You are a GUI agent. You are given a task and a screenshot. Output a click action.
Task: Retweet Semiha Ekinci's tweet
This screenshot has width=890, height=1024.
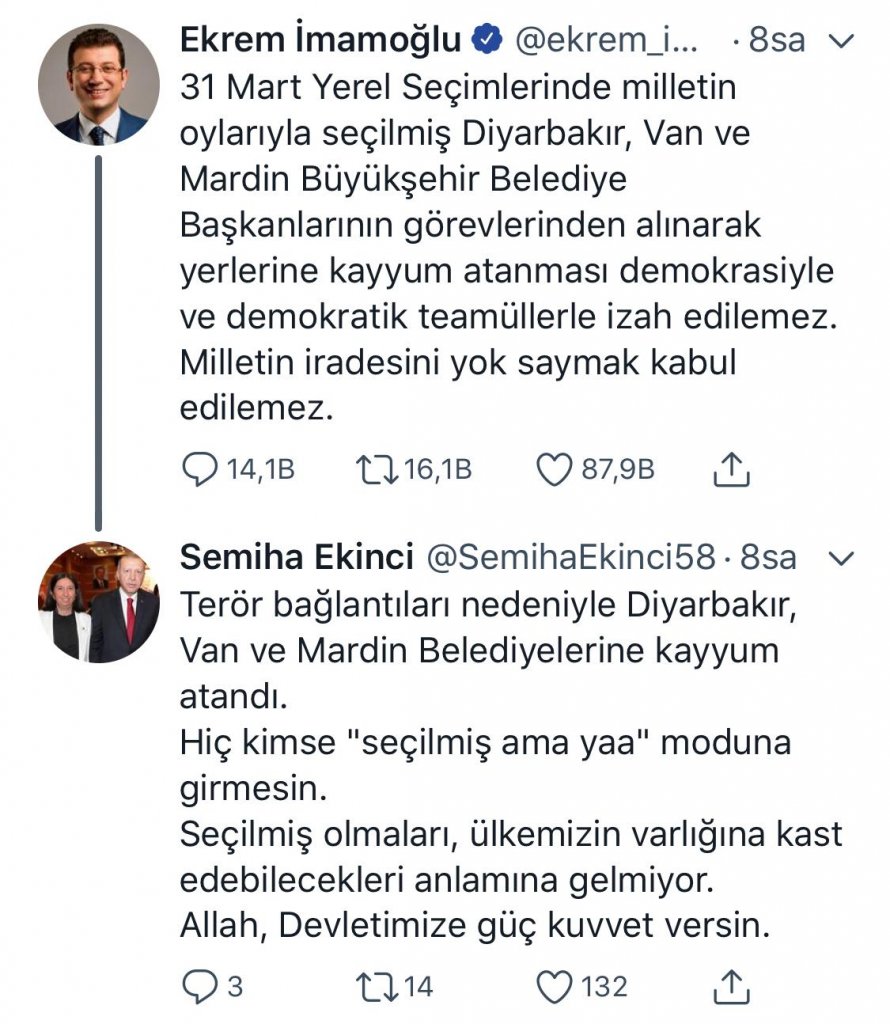[376, 987]
